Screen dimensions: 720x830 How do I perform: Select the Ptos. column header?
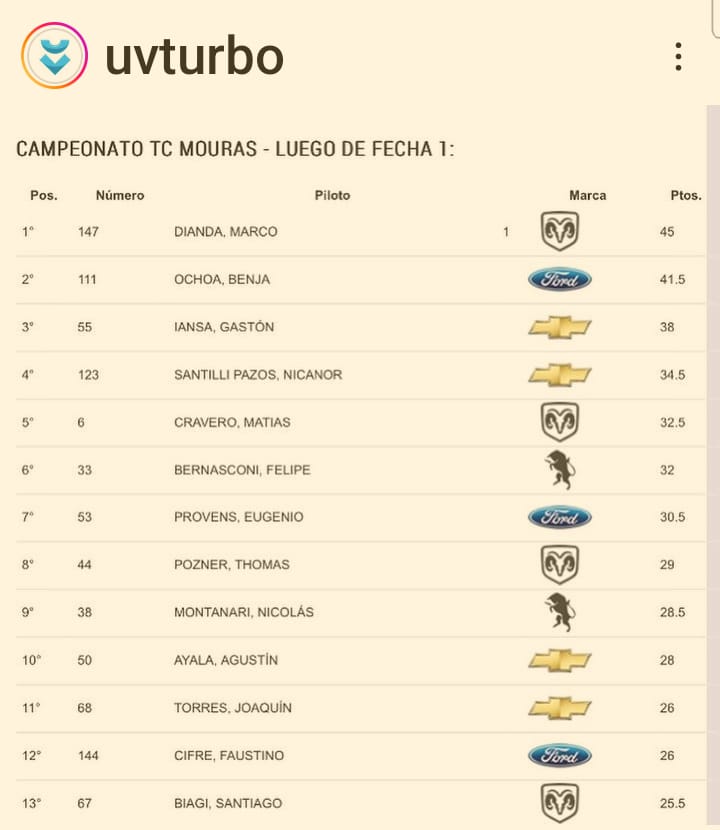(x=686, y=195)
